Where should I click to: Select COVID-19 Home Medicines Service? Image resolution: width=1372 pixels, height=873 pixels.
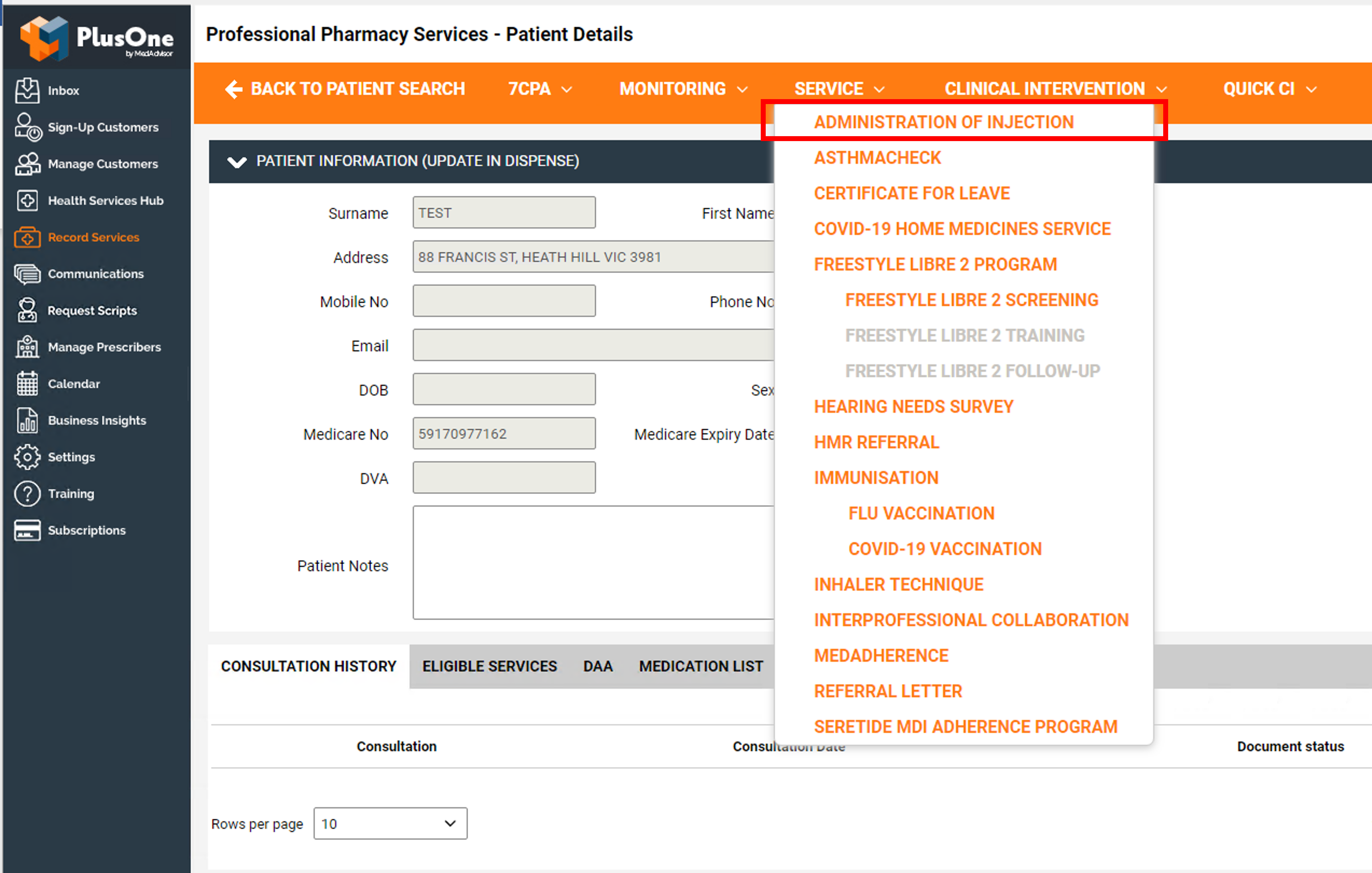tap(962, 229)
